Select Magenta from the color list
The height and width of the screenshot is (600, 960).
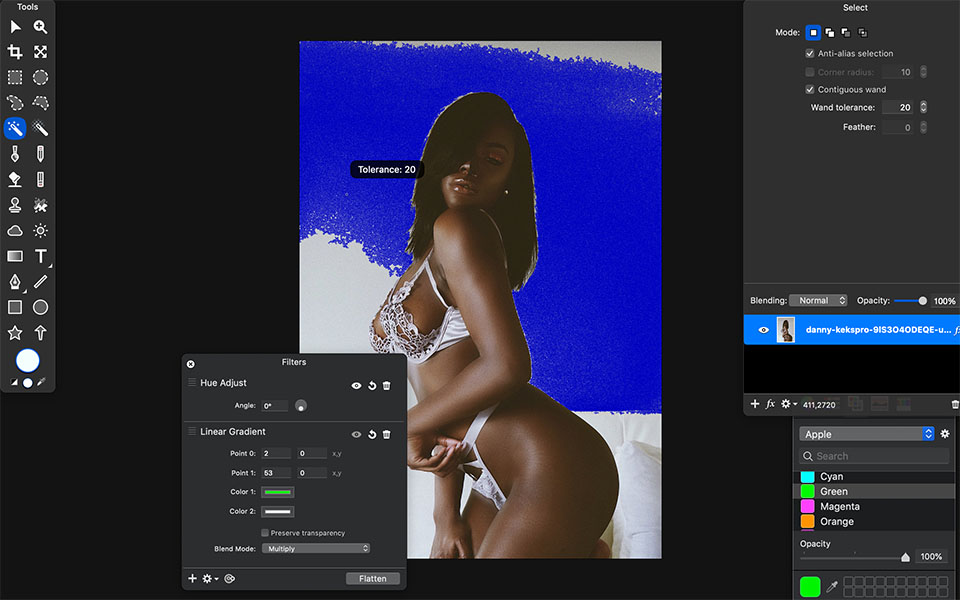pos(839,507)
